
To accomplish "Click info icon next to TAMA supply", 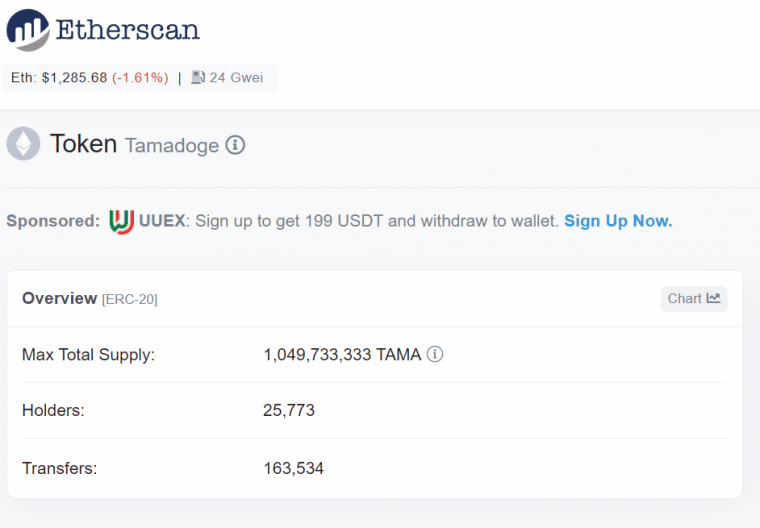I will 435,354.
